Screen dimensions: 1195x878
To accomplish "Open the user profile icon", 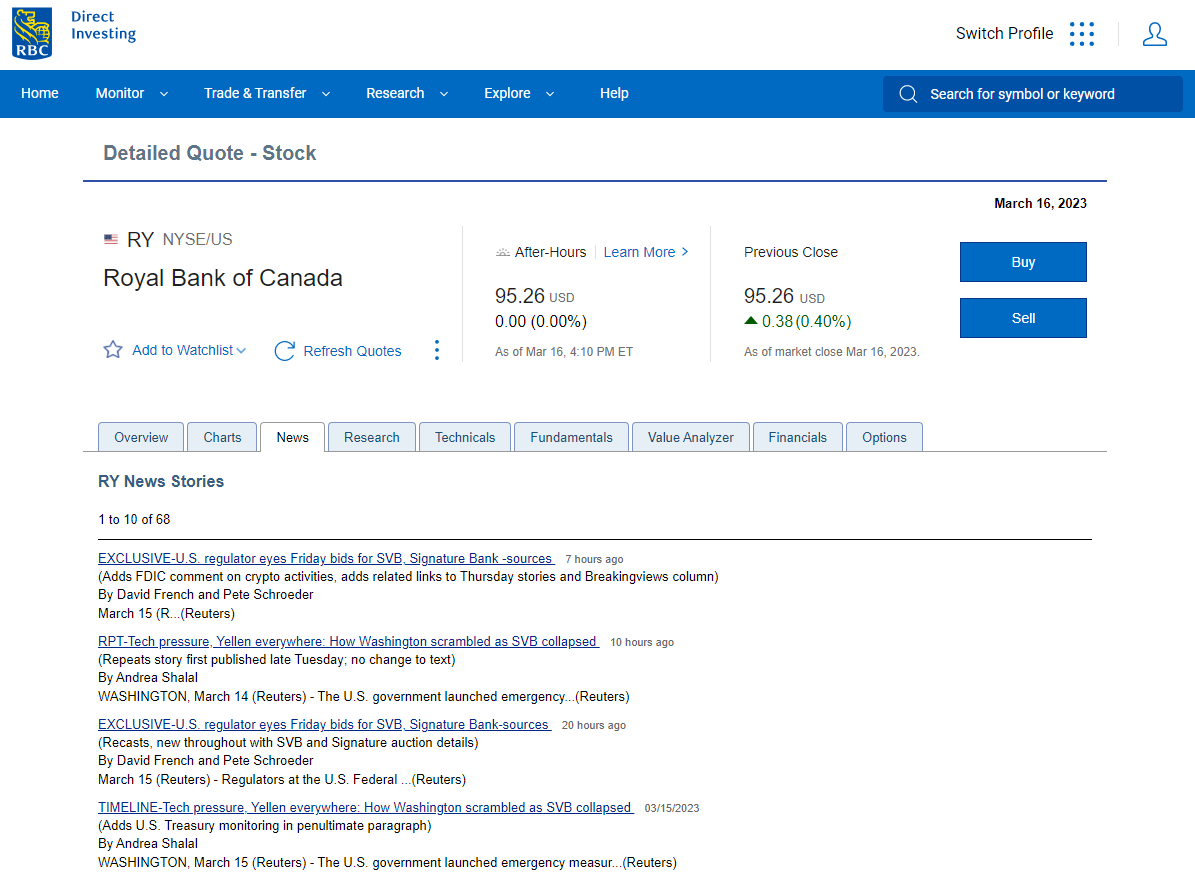I will point(1154,34).
